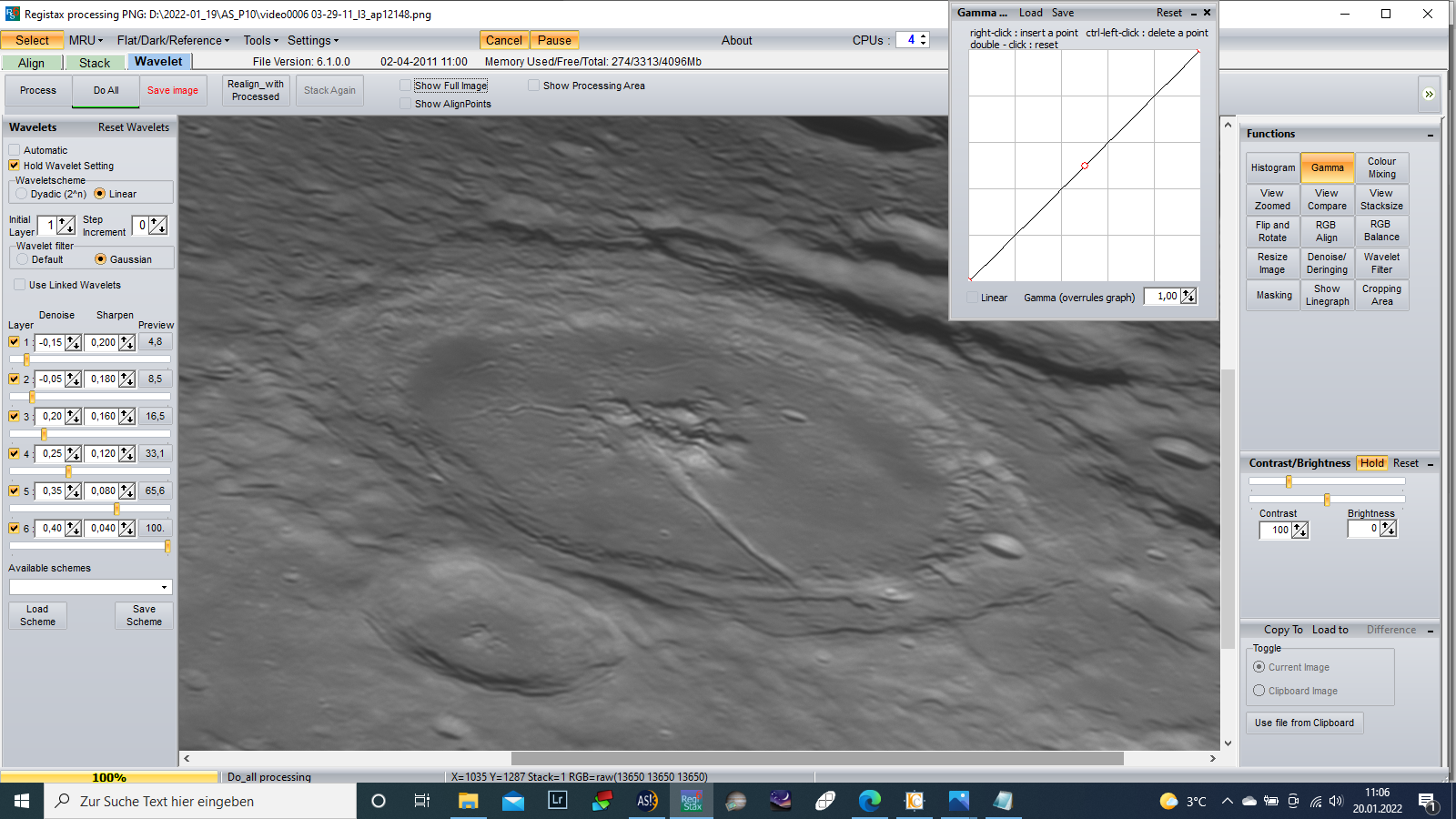Choose Default wavelet filter
This screenshot has height=819, width=1456.
point(23,259)
